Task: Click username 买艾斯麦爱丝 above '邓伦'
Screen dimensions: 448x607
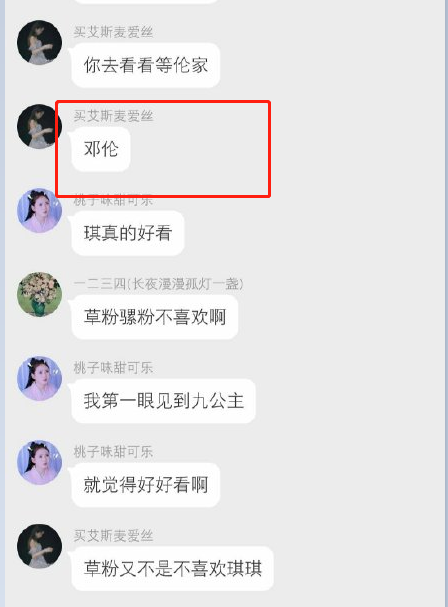Action: click(x=113, y=116)
